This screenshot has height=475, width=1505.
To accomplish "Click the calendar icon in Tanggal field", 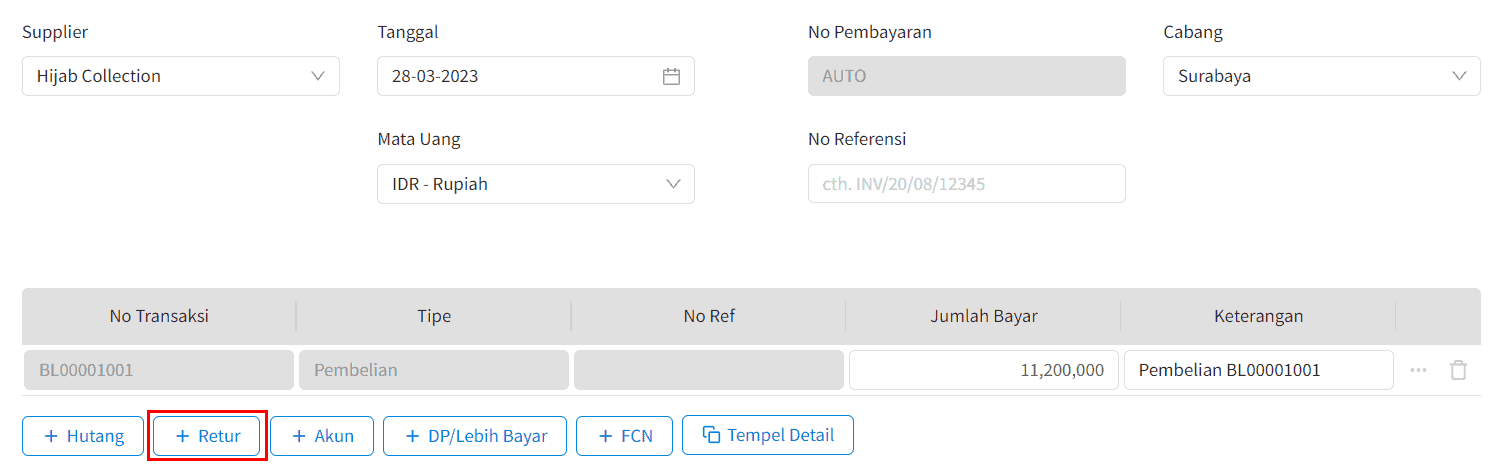I will pos(671,76).
